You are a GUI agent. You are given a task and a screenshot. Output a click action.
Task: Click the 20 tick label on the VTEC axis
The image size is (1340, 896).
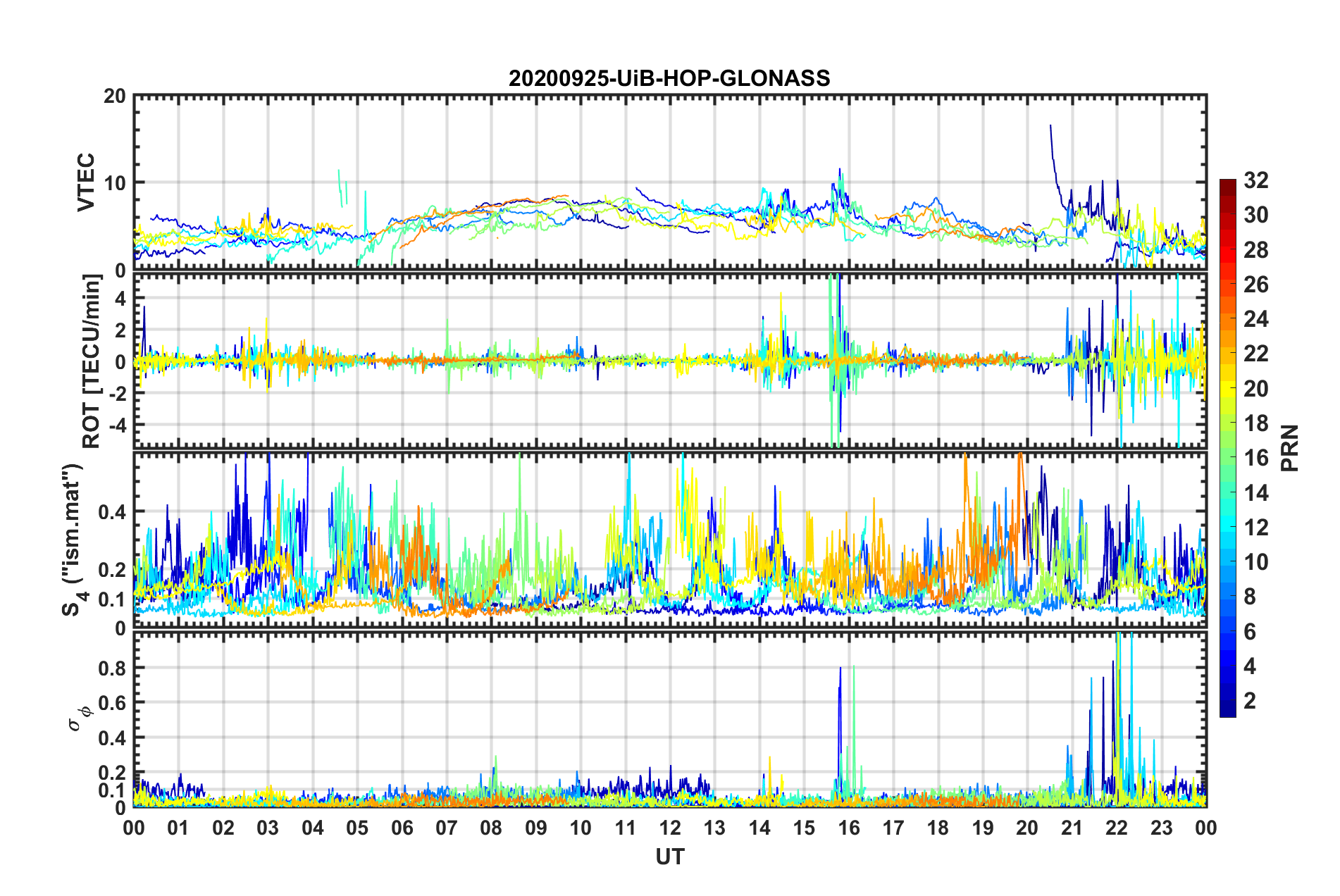point(115,97)
